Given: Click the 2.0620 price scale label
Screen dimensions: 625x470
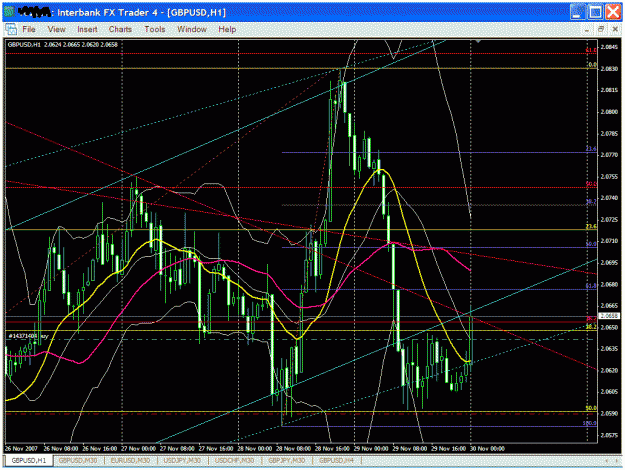Looking at the screenshot, I should click(609, 370).
